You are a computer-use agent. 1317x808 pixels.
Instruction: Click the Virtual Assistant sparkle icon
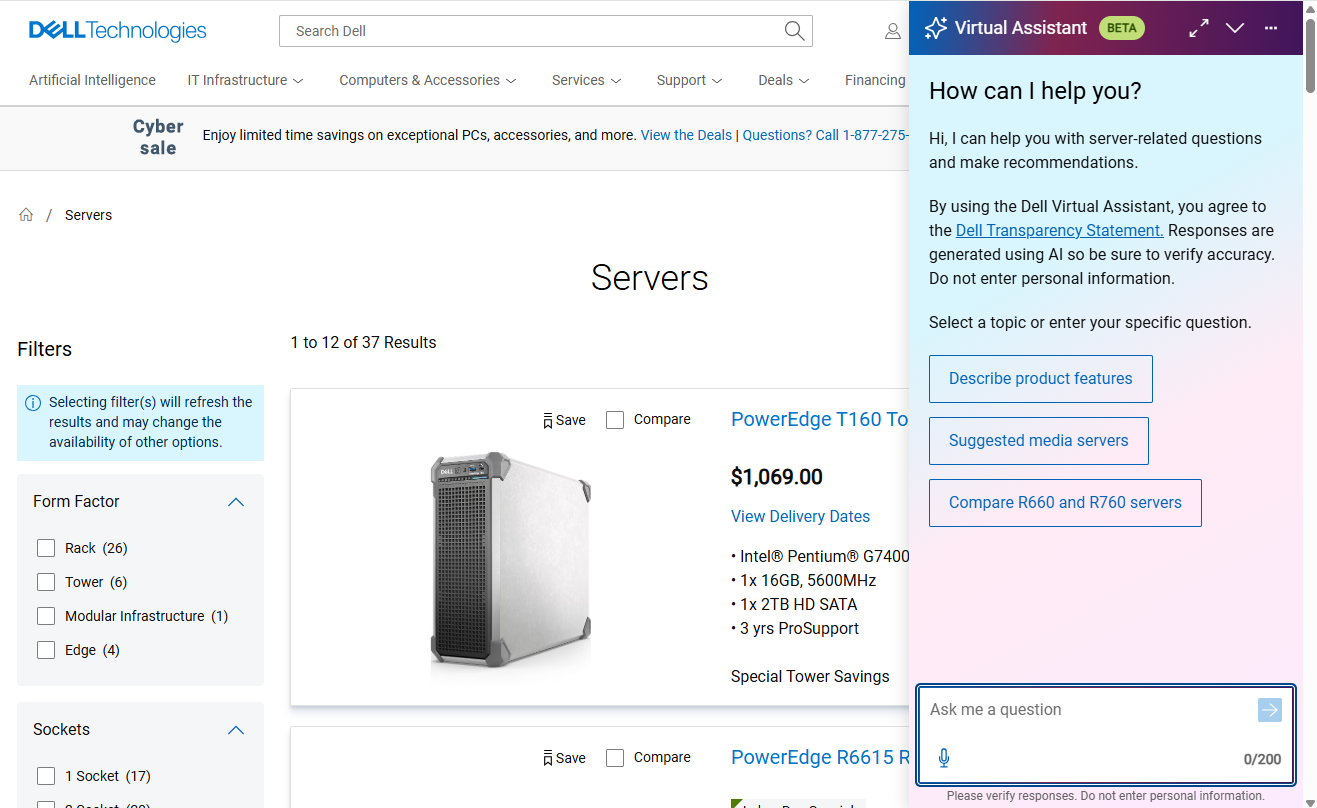click(x=936, y=28)
